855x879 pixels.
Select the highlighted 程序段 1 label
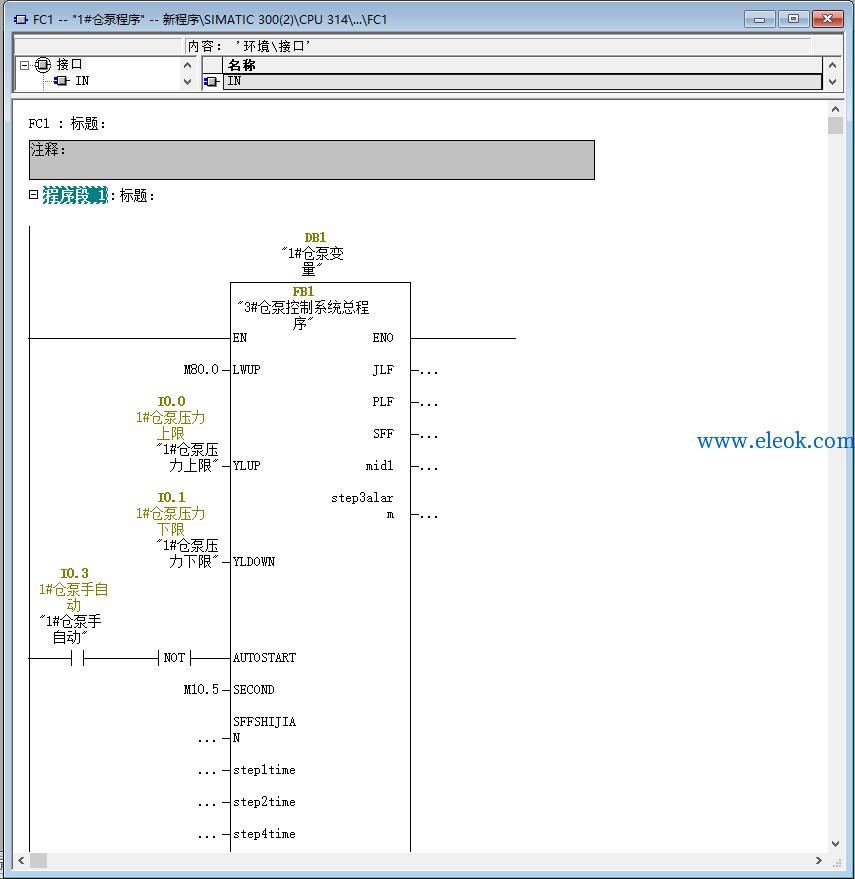75,195
